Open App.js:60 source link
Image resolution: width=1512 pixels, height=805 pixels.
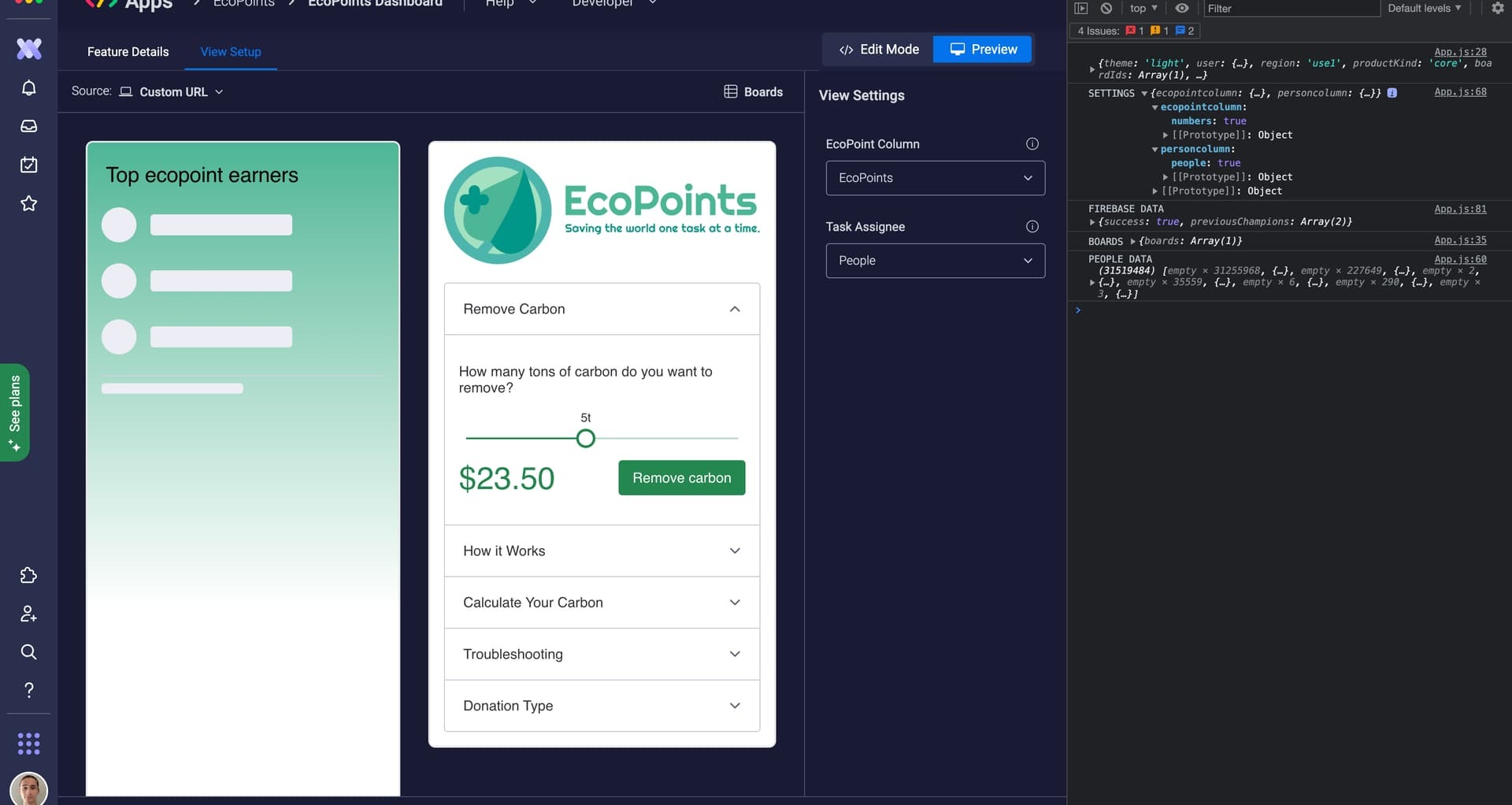(1461, 259)
